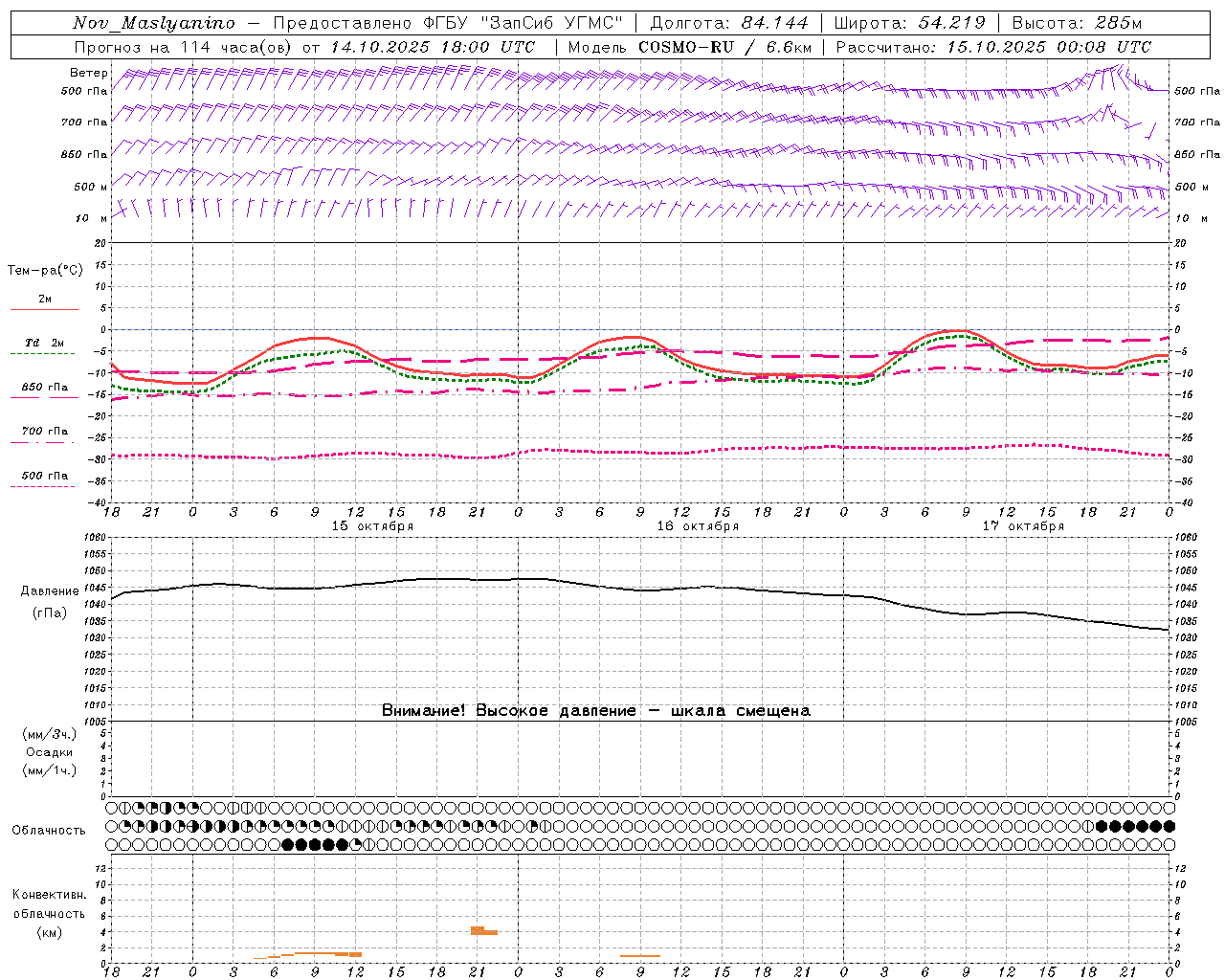Click the 'Td 2м' dew point legend entry
The width and height of the screenshot is (1225, 980).
point(45,343)
